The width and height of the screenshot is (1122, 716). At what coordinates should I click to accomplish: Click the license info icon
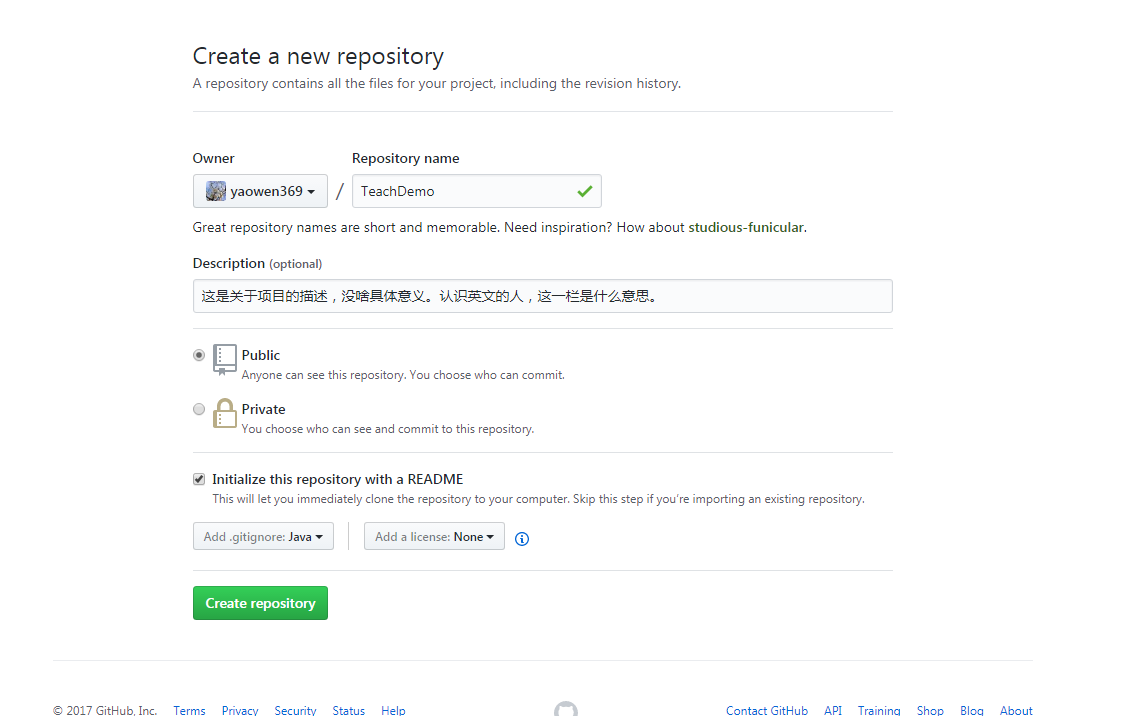[x=522, y=538]
